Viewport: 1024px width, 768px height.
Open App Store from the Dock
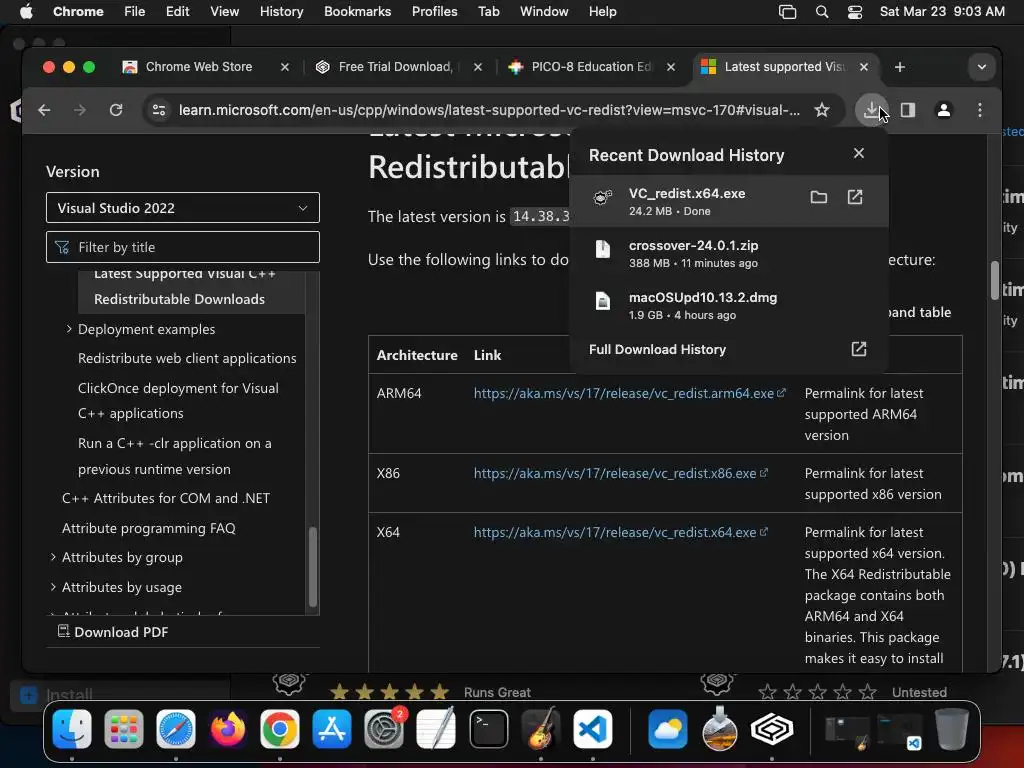click(332, 729)
